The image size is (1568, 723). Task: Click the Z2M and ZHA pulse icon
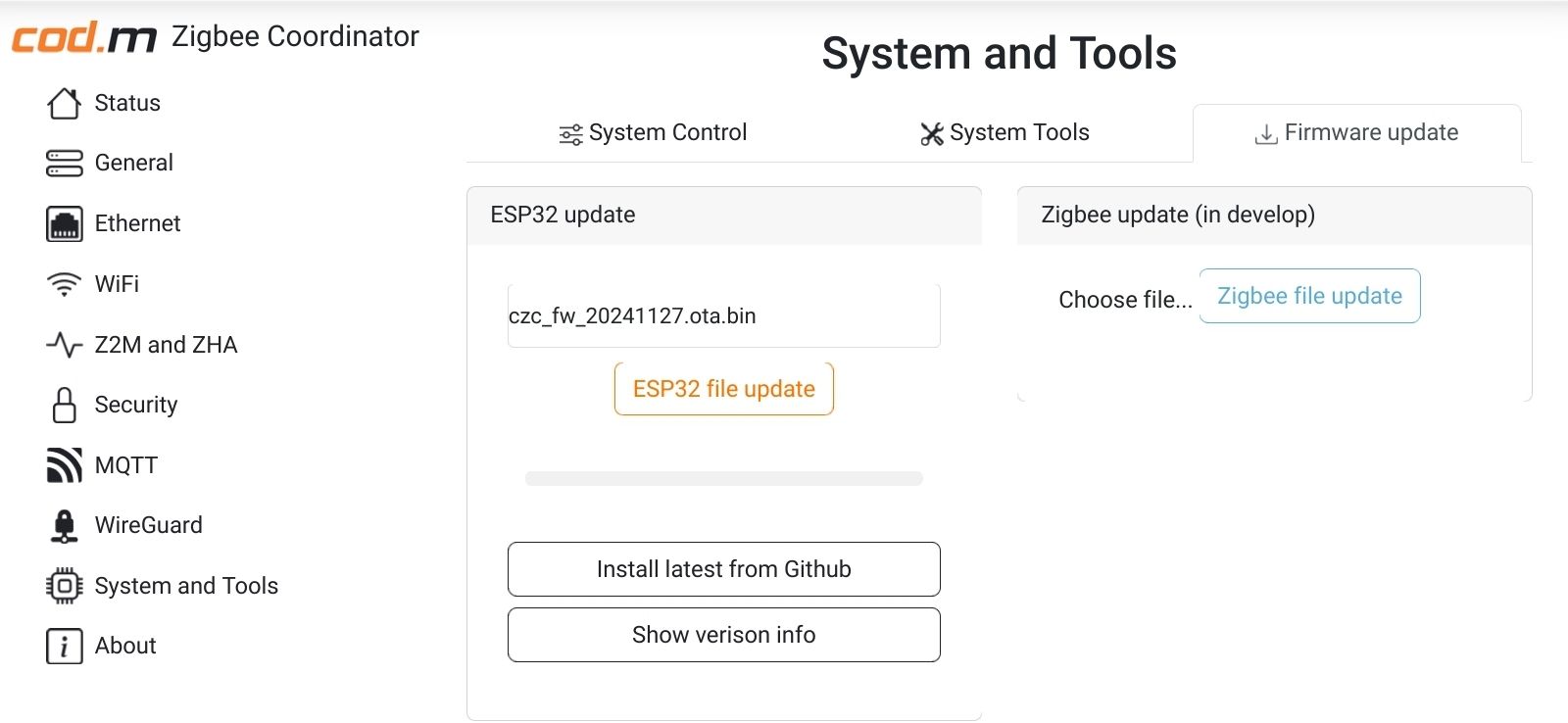click(x=64, y=345)
